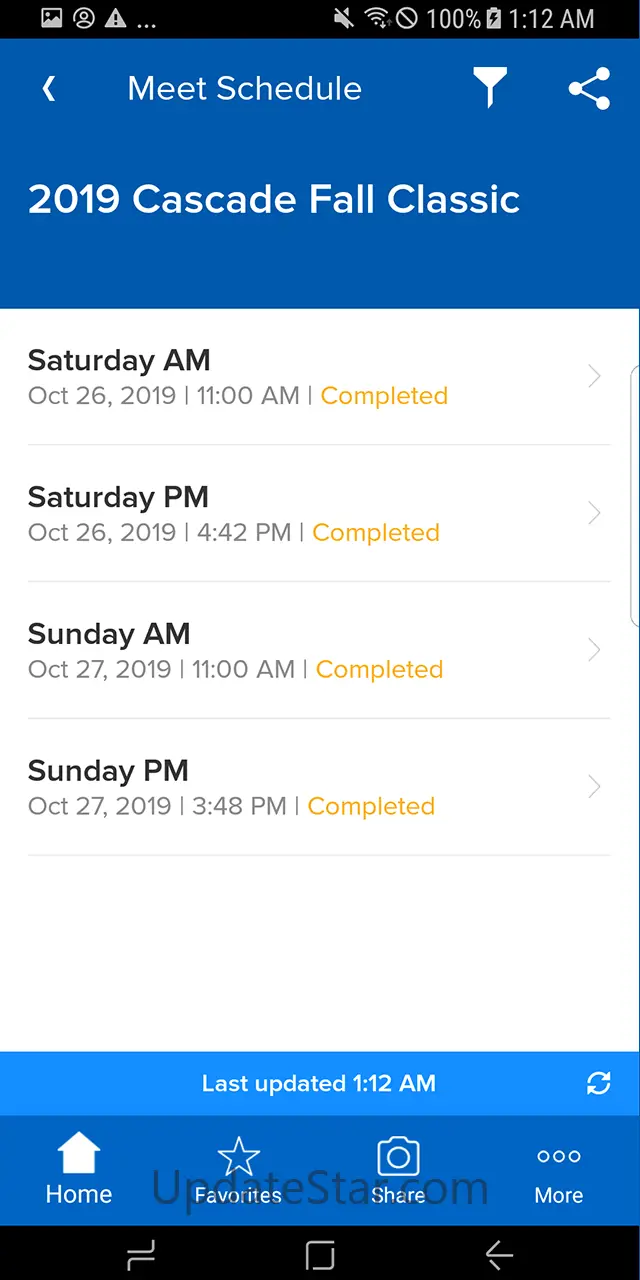The width and height of the screenshot is (640, 1280).
Task: Tap the back arrow in header
Action: tap(48, 89)
